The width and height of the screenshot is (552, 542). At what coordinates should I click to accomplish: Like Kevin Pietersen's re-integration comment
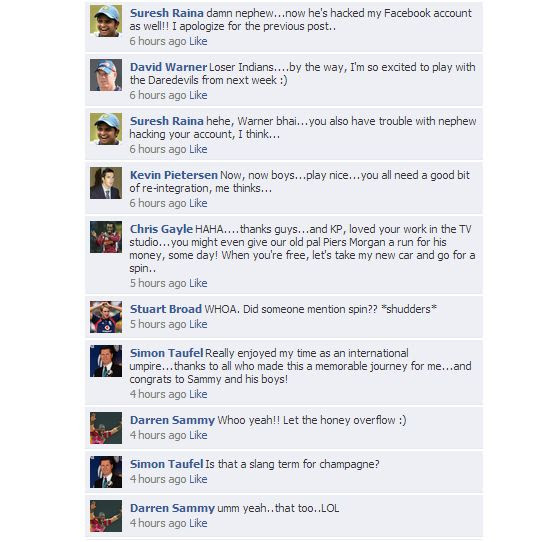[198, 203]
